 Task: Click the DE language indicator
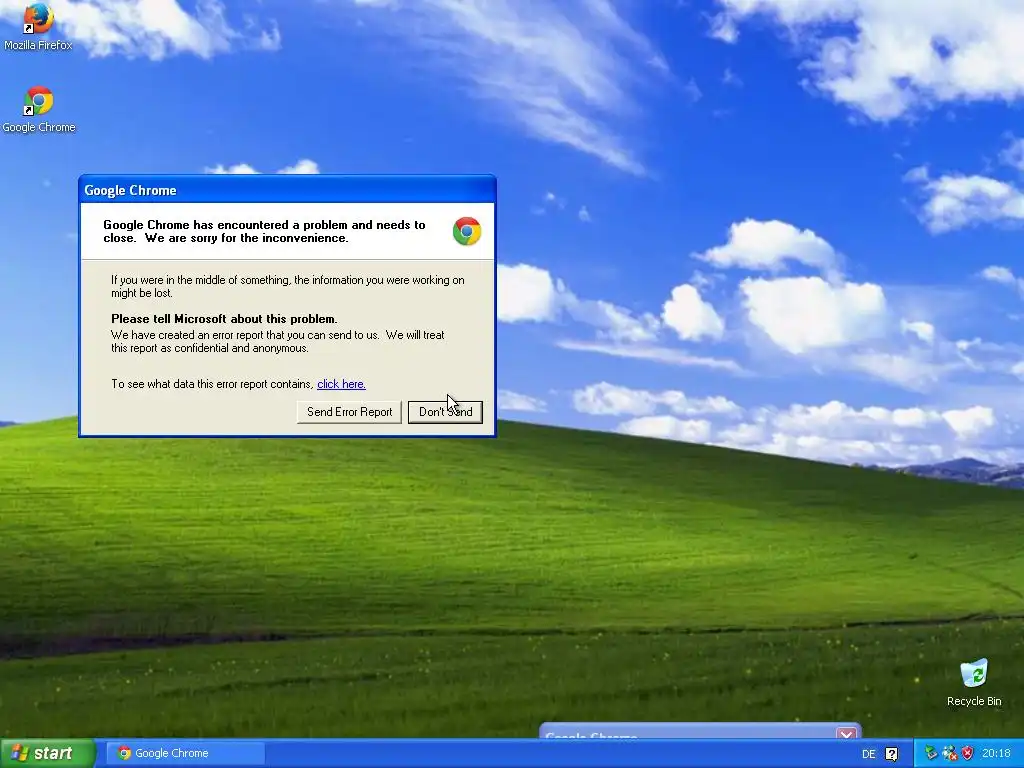click(868, 754)
